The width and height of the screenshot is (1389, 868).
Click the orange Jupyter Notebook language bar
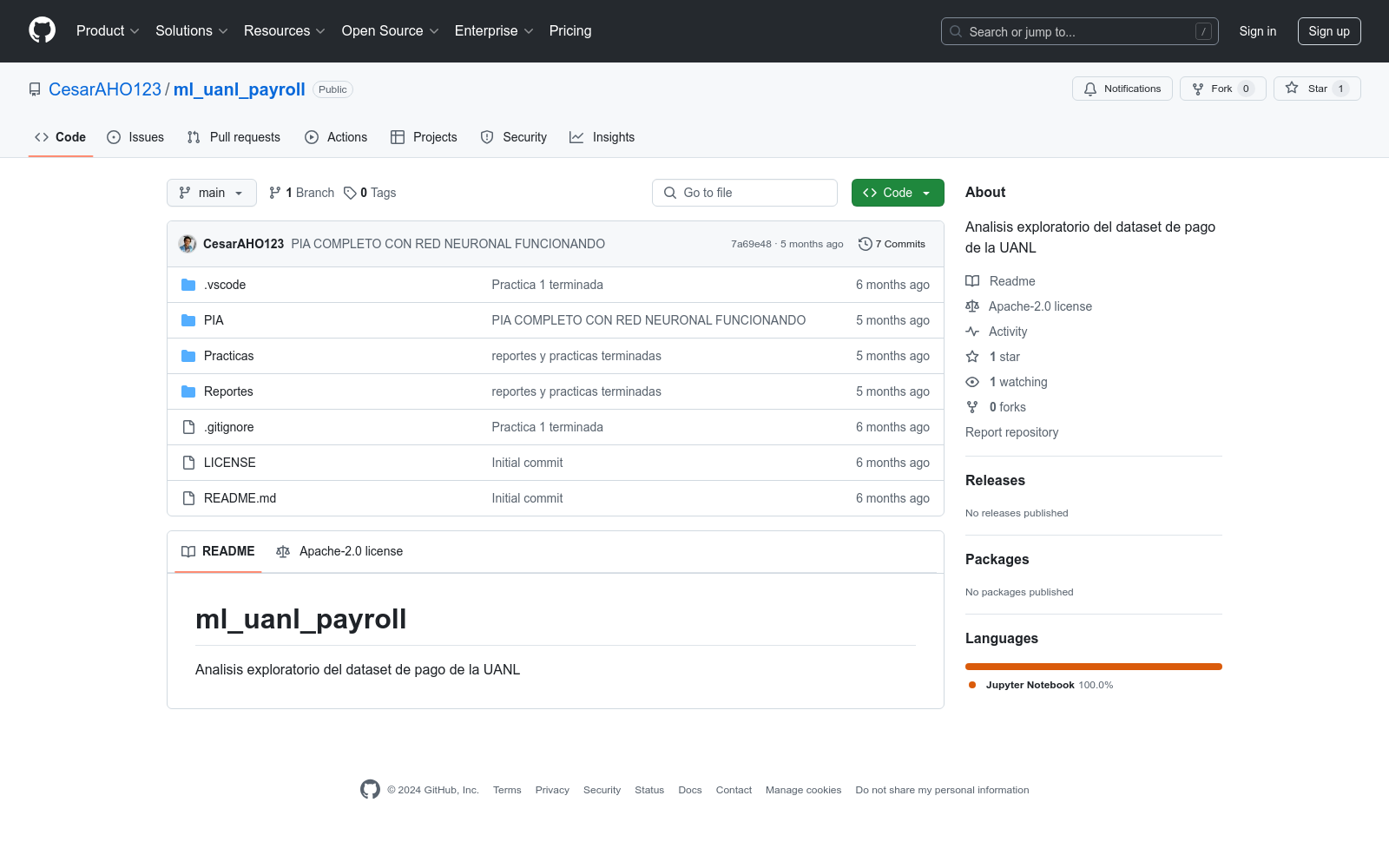click(1094, 667)
